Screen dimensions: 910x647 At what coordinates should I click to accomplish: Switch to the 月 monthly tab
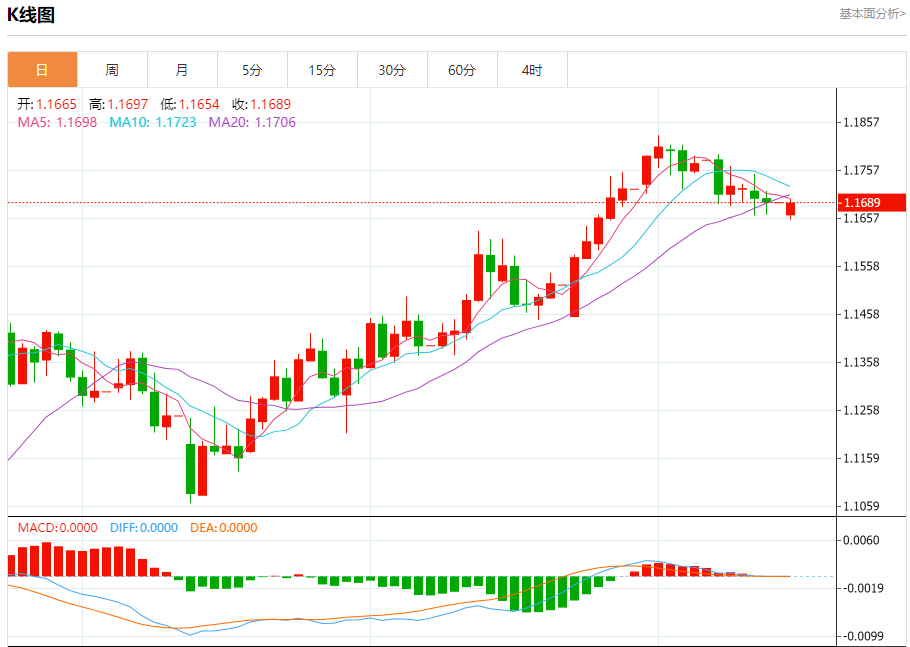182,70
